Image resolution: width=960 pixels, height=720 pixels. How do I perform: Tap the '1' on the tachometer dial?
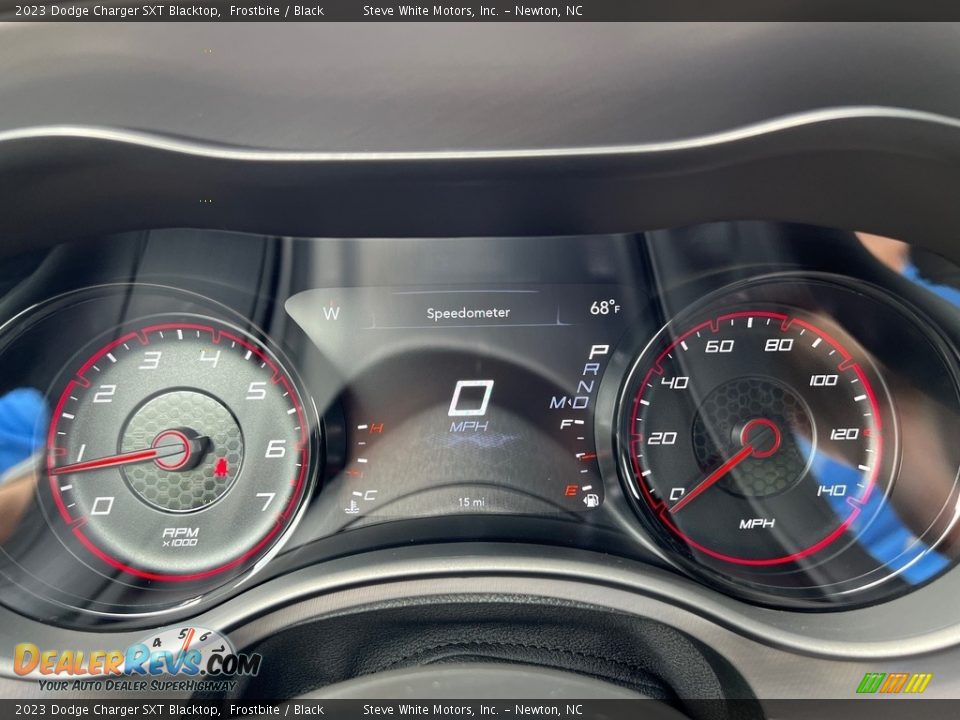tap(81, 453)
